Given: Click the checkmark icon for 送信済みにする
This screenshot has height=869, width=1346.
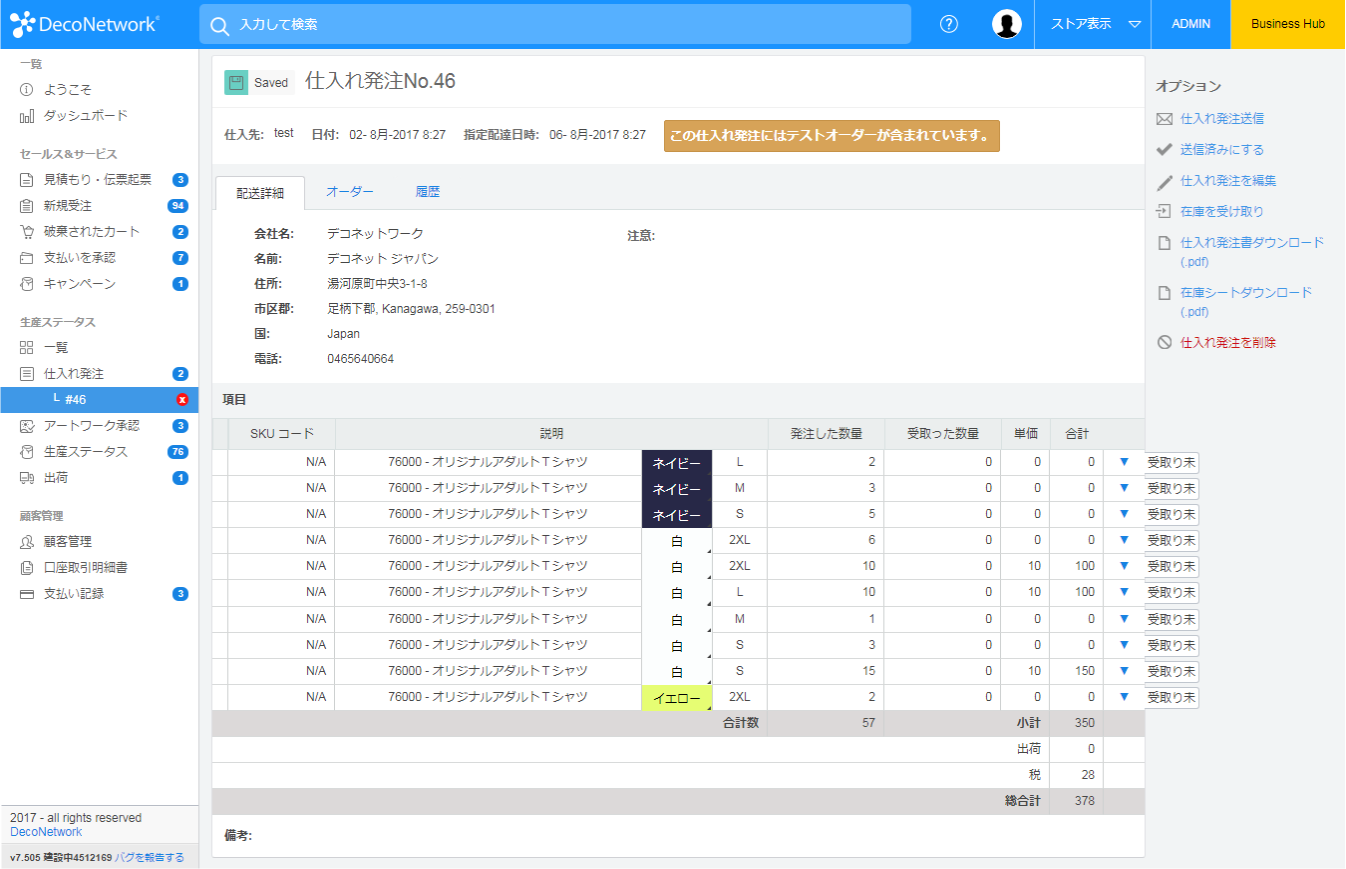Looking at the screenshot, I should click(1164, 150).
